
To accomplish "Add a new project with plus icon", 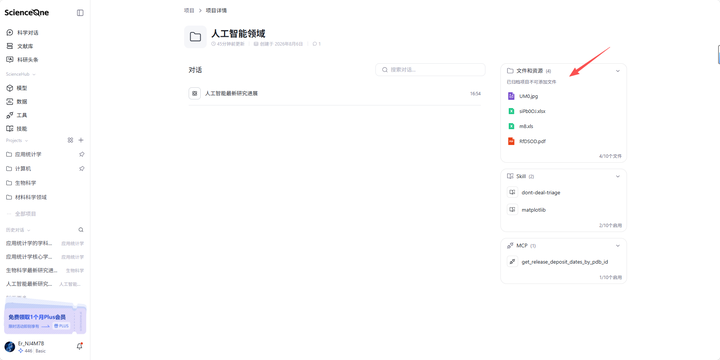I will pyautogui.click(x=81, y=140).
